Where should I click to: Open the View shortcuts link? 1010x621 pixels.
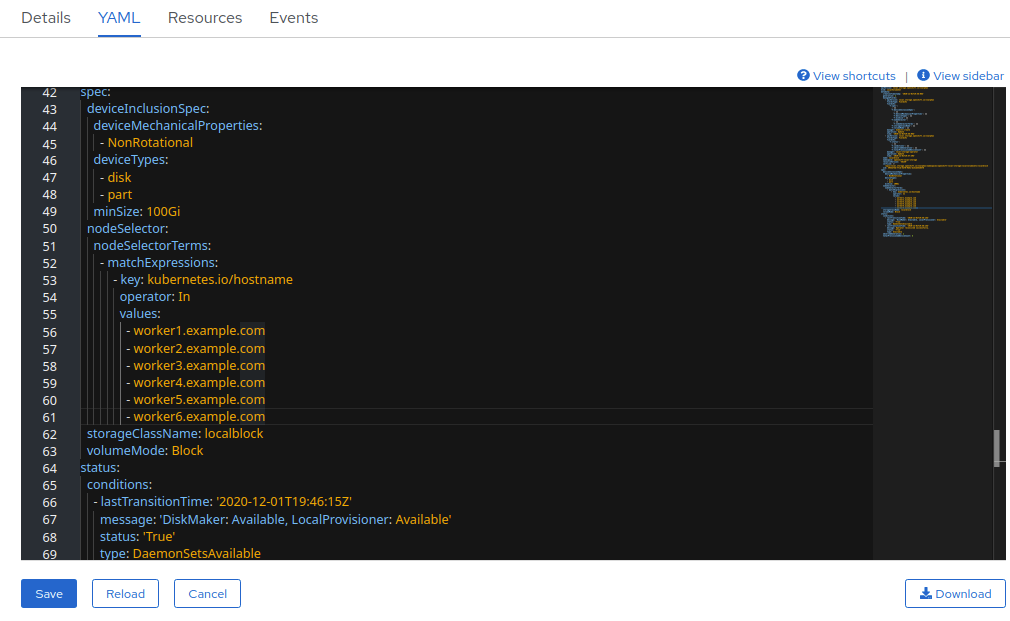click(x=854, y=76)
